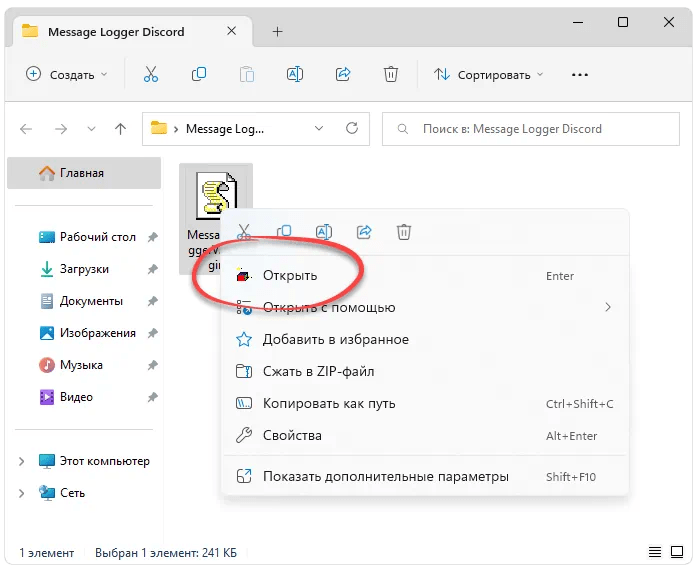Click the Share icon in the context menu

[364, 232]
